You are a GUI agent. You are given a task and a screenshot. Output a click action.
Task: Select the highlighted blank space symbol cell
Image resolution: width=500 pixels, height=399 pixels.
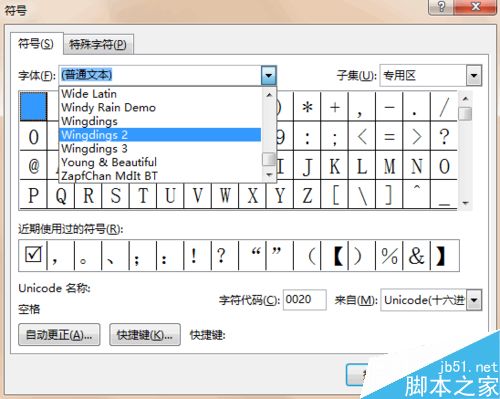point(33,106)
